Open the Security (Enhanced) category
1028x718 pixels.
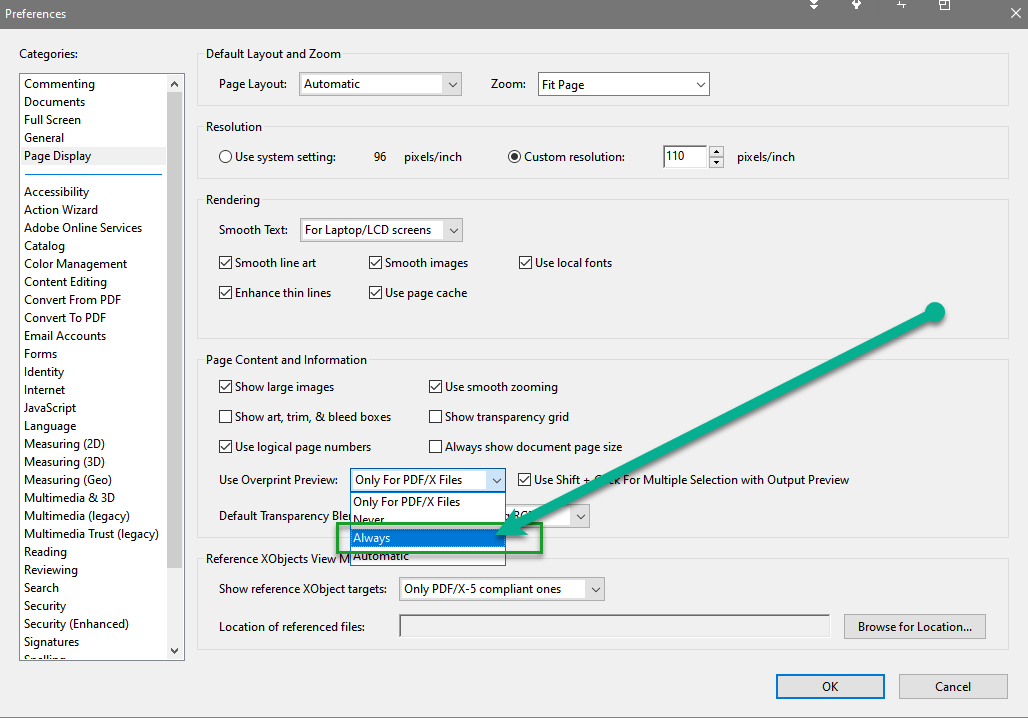(x=76, y=624)
